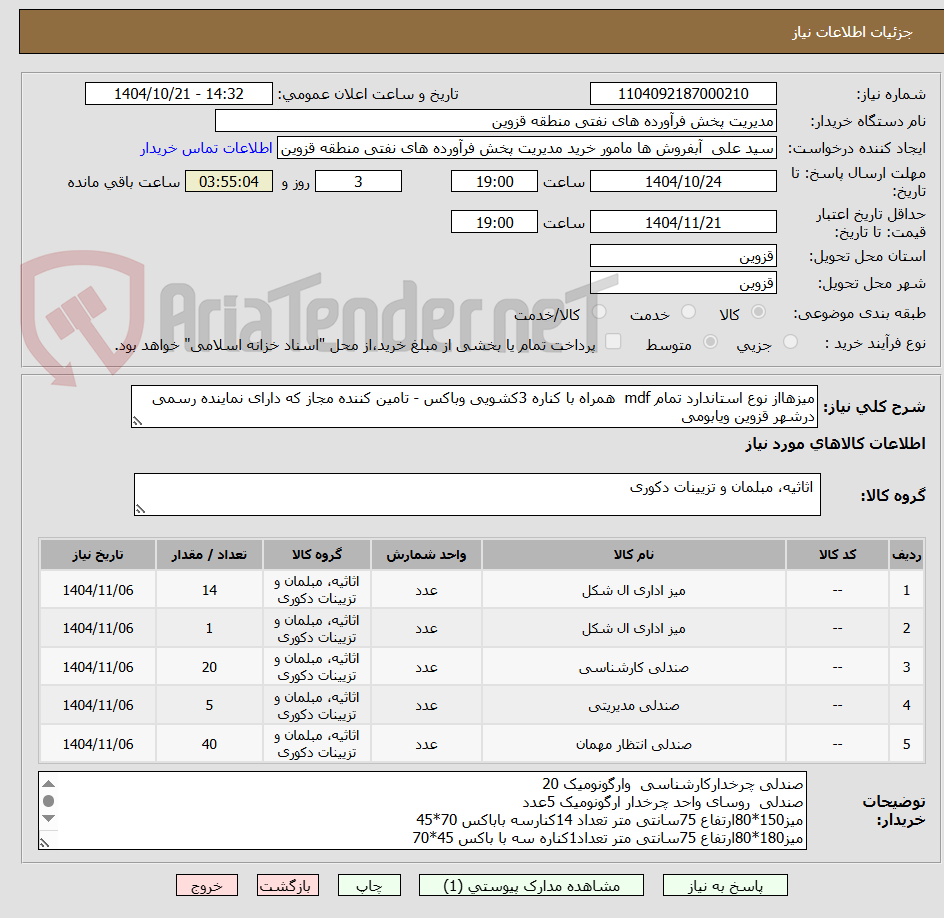Click 'میز اداری ال شکل' in row 1
The height and width of the screenshot is (918, 944).
634,591
